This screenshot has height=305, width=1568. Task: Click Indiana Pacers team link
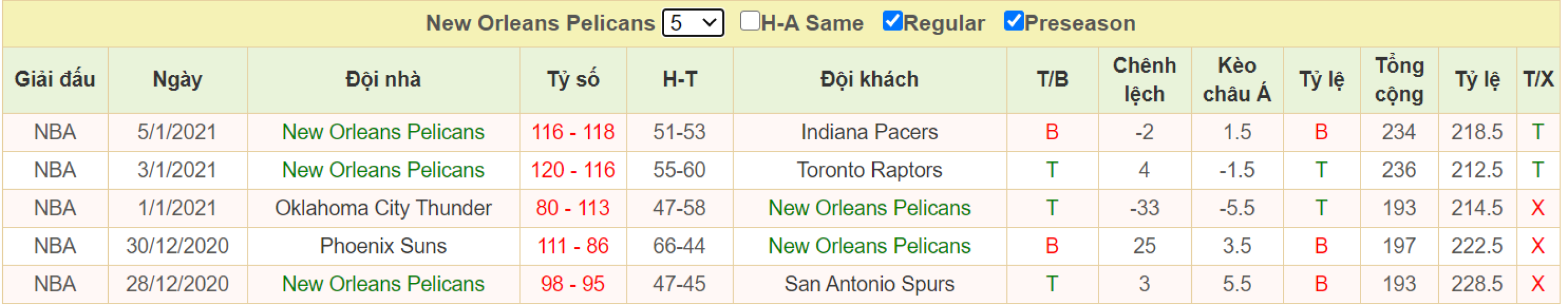(870, 132)
